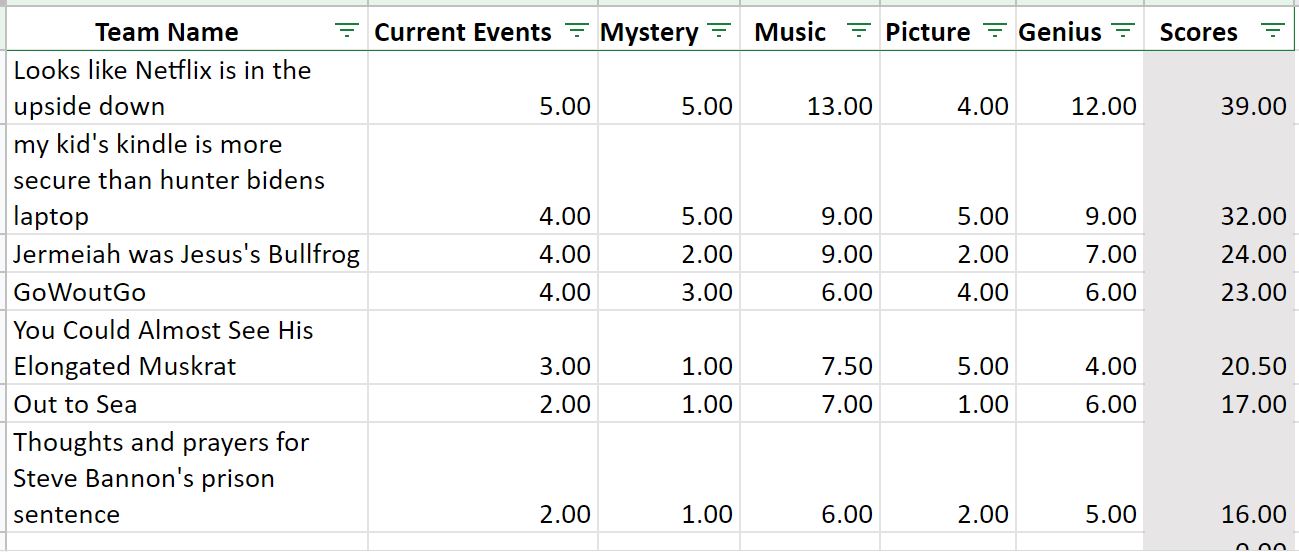
Task: Select the GoWoutGo team name cell
Action: 187,292
